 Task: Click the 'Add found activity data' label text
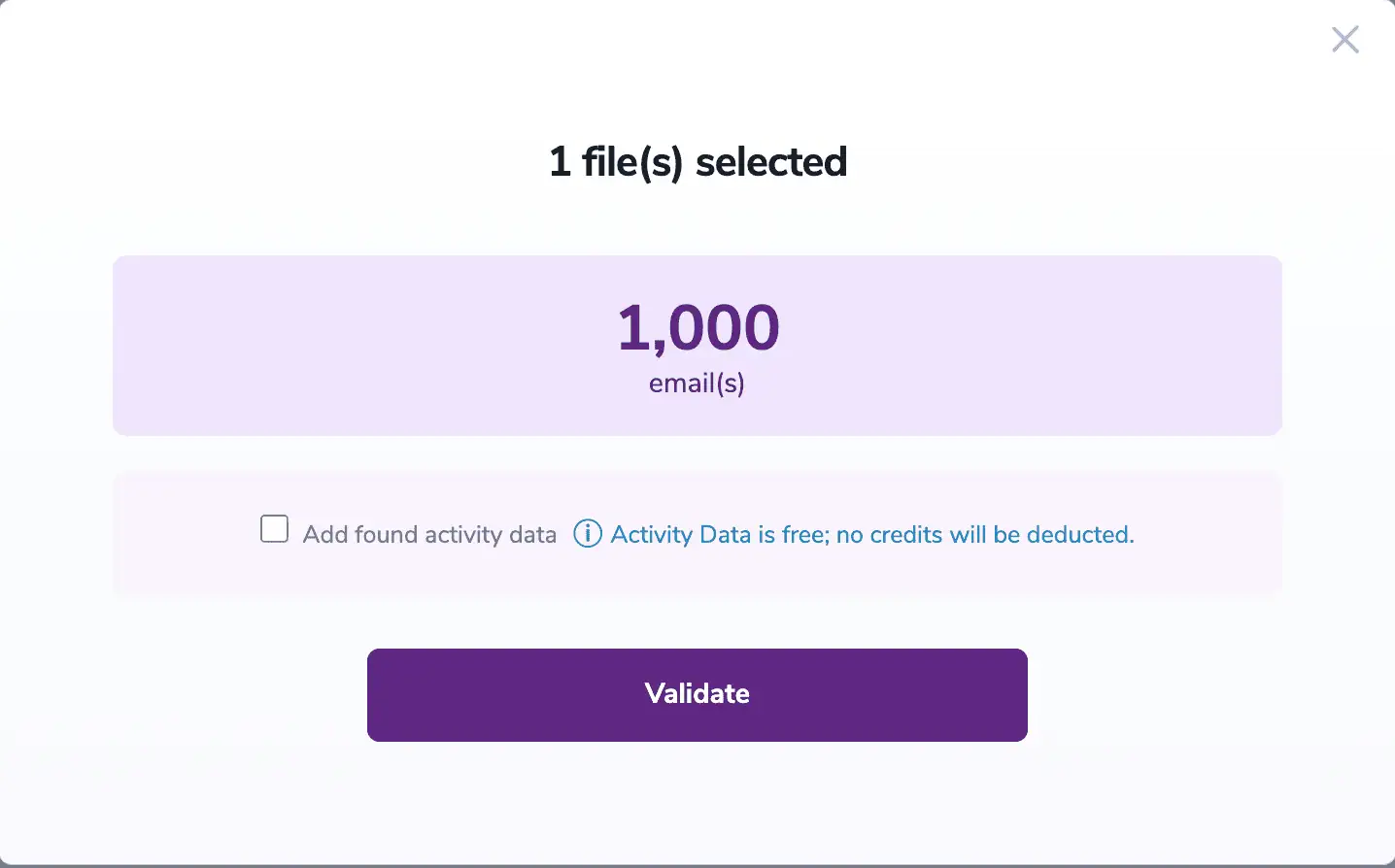tap(427, 534)
